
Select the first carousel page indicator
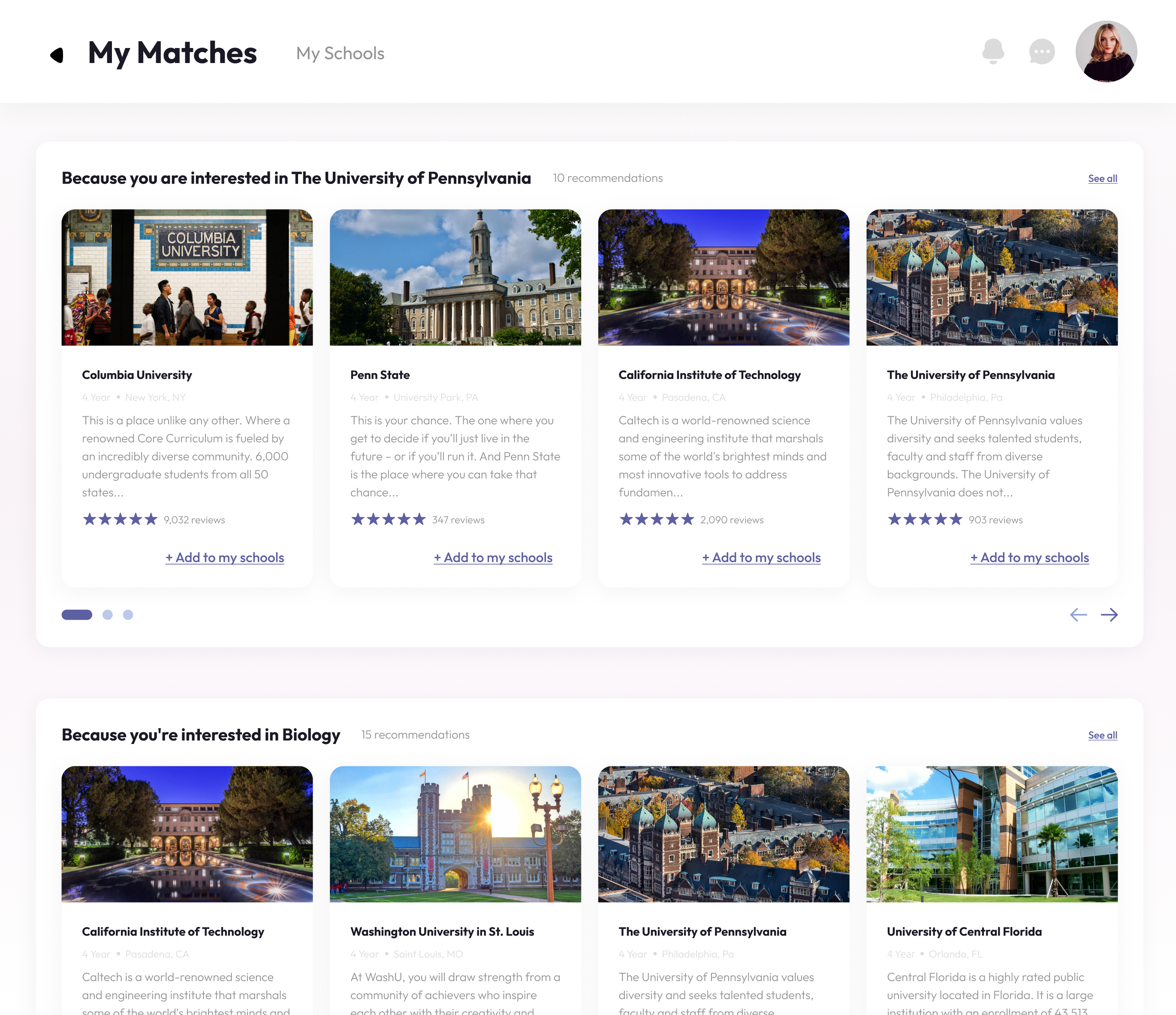coord(77,614)
